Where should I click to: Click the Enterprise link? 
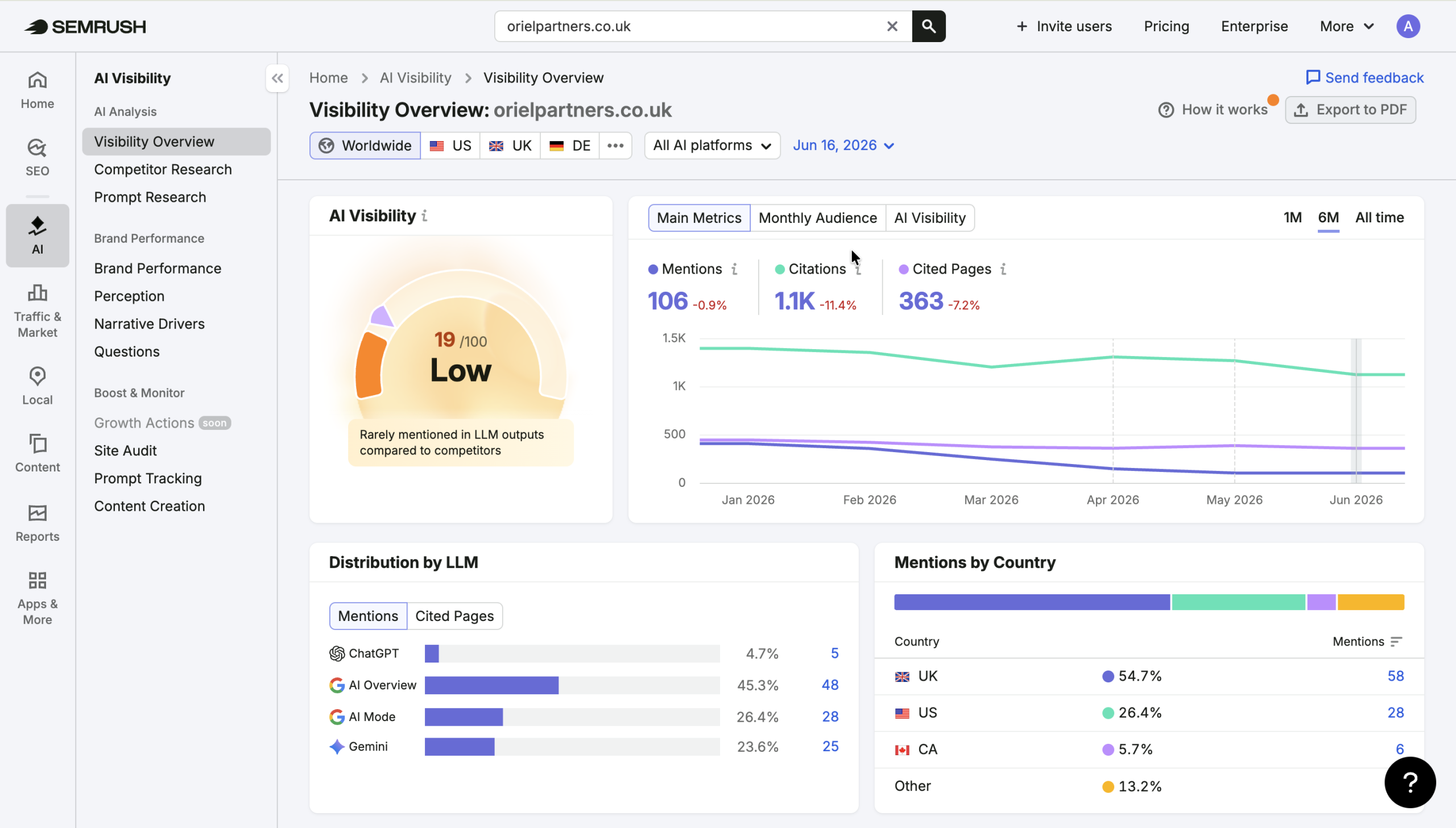(1254, 26)
